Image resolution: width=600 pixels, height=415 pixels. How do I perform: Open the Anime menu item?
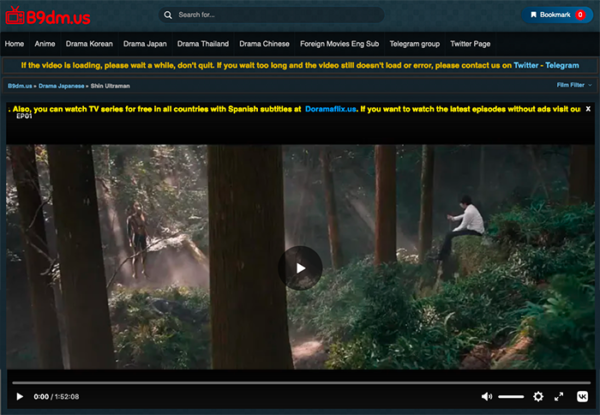coord(44,44)
